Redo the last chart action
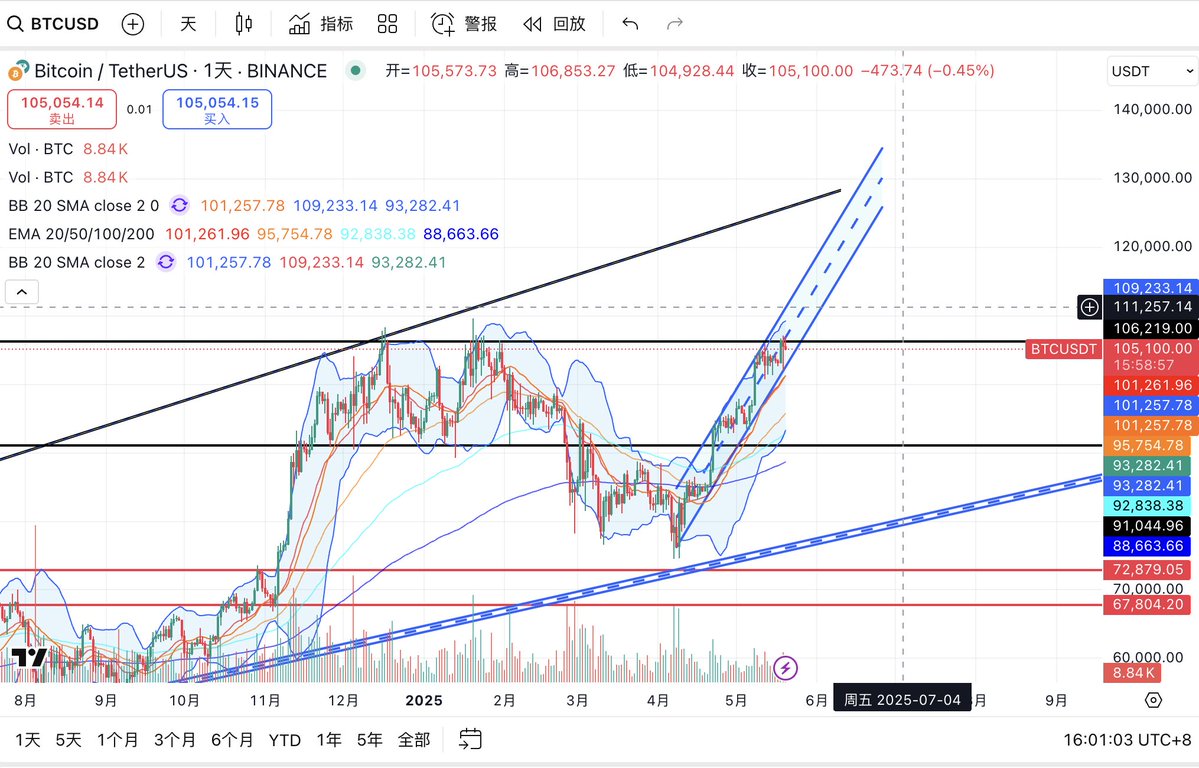Viewport: 1199px width, 768px height. click(674, 24)
